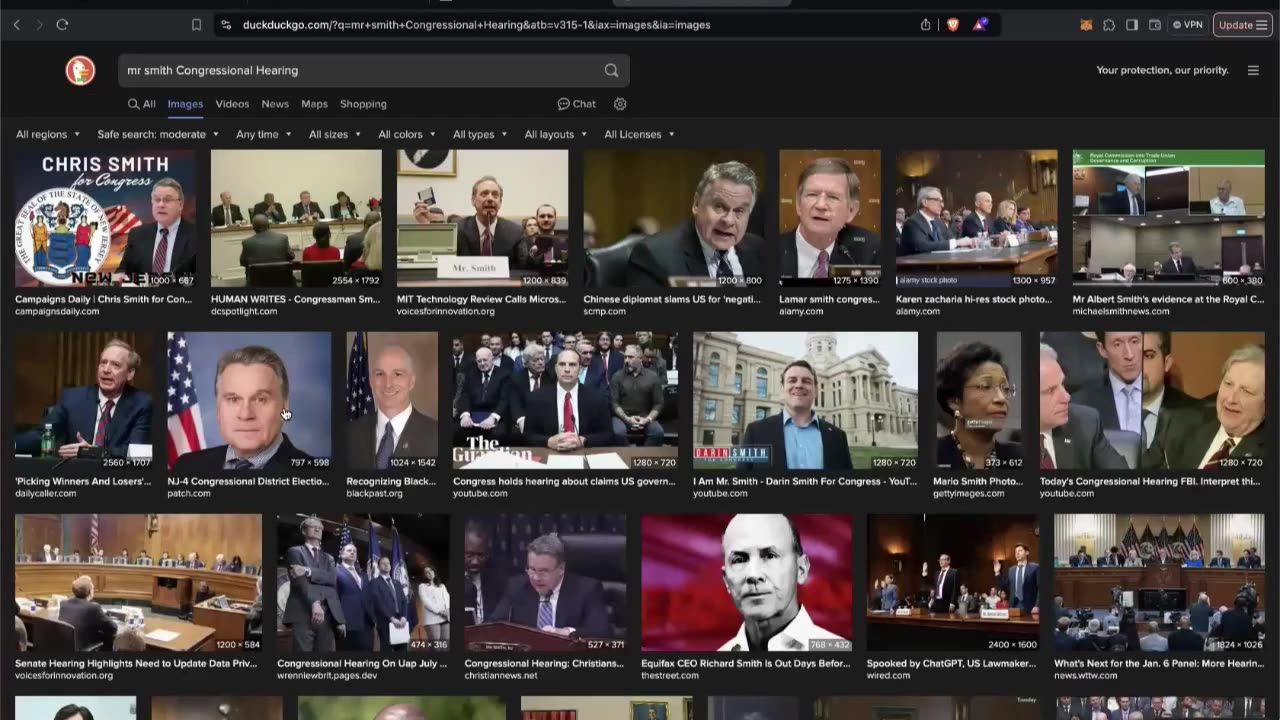Click the Update browser button
This screenshot has height=720, width=1280.
coord(1243,24)
